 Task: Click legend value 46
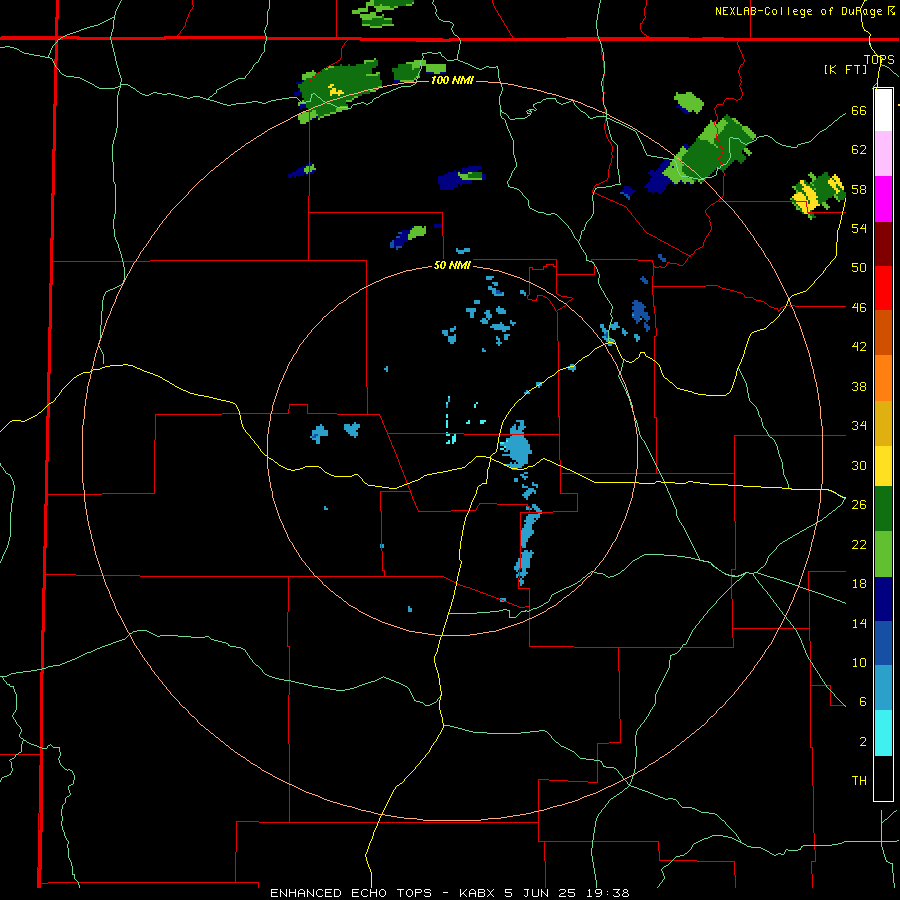pyautogui.click(x=859, y=307)
